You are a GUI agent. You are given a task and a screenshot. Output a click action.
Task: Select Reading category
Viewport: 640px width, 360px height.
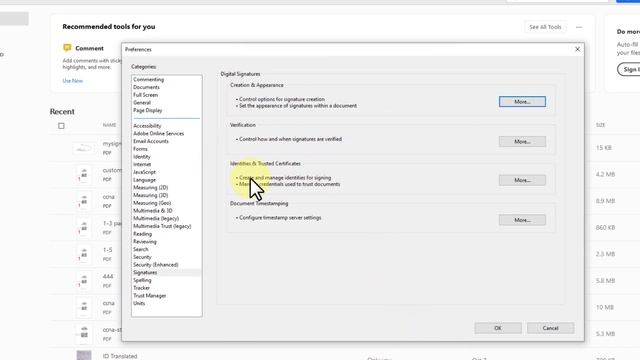[142, 234]
